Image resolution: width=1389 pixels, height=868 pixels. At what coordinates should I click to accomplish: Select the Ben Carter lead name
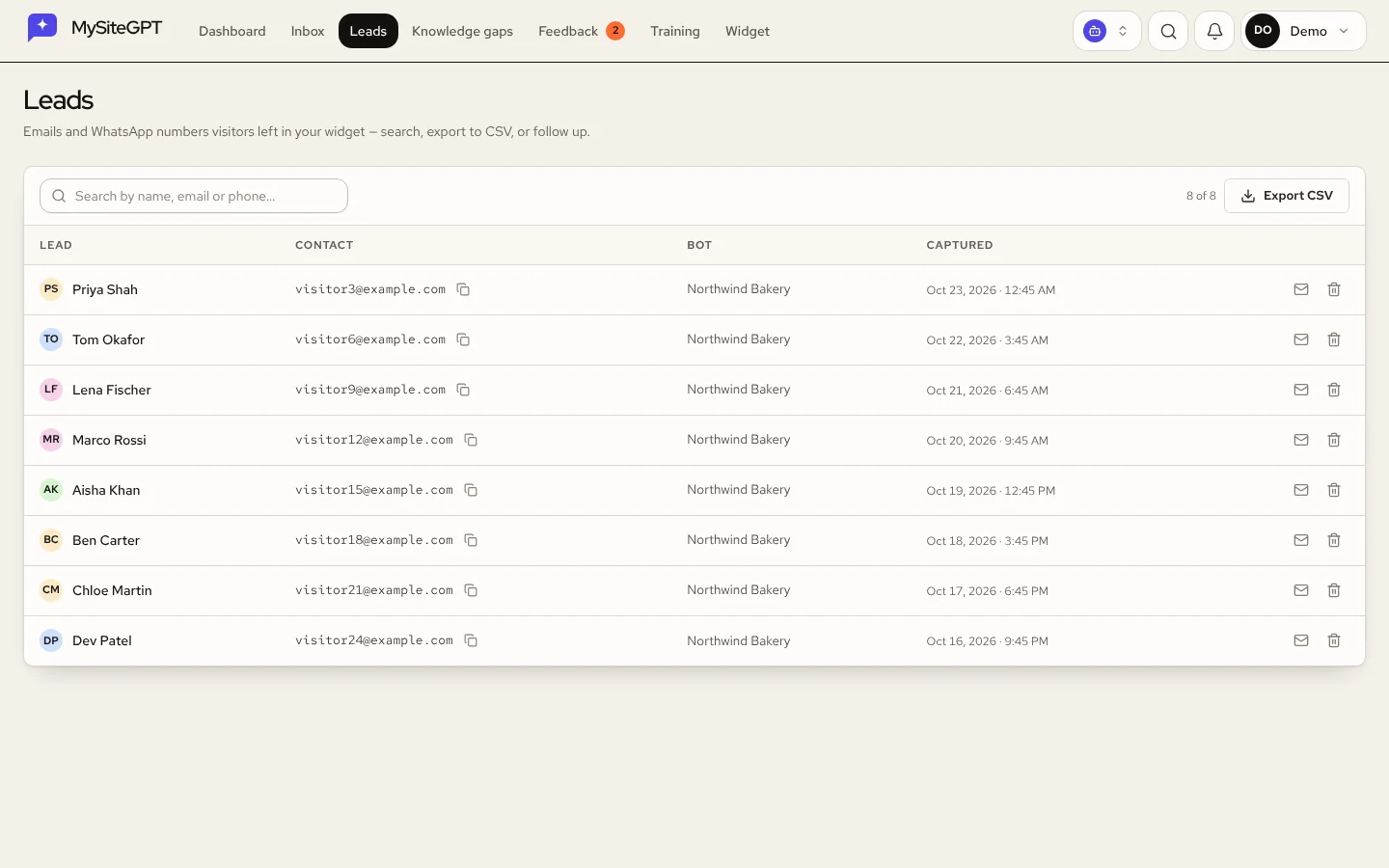[106, 540]
